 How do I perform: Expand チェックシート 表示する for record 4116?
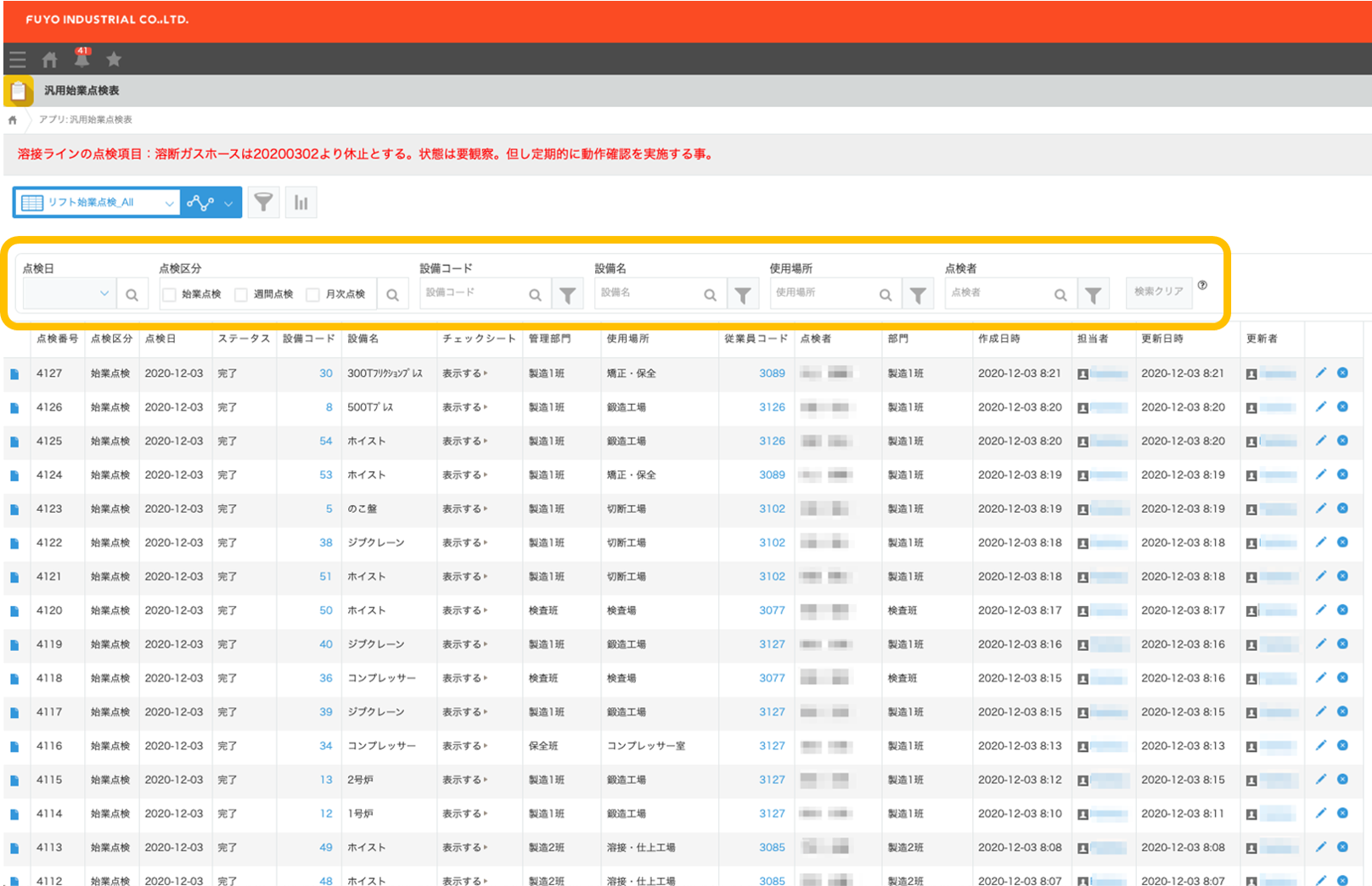pos(465,746)
